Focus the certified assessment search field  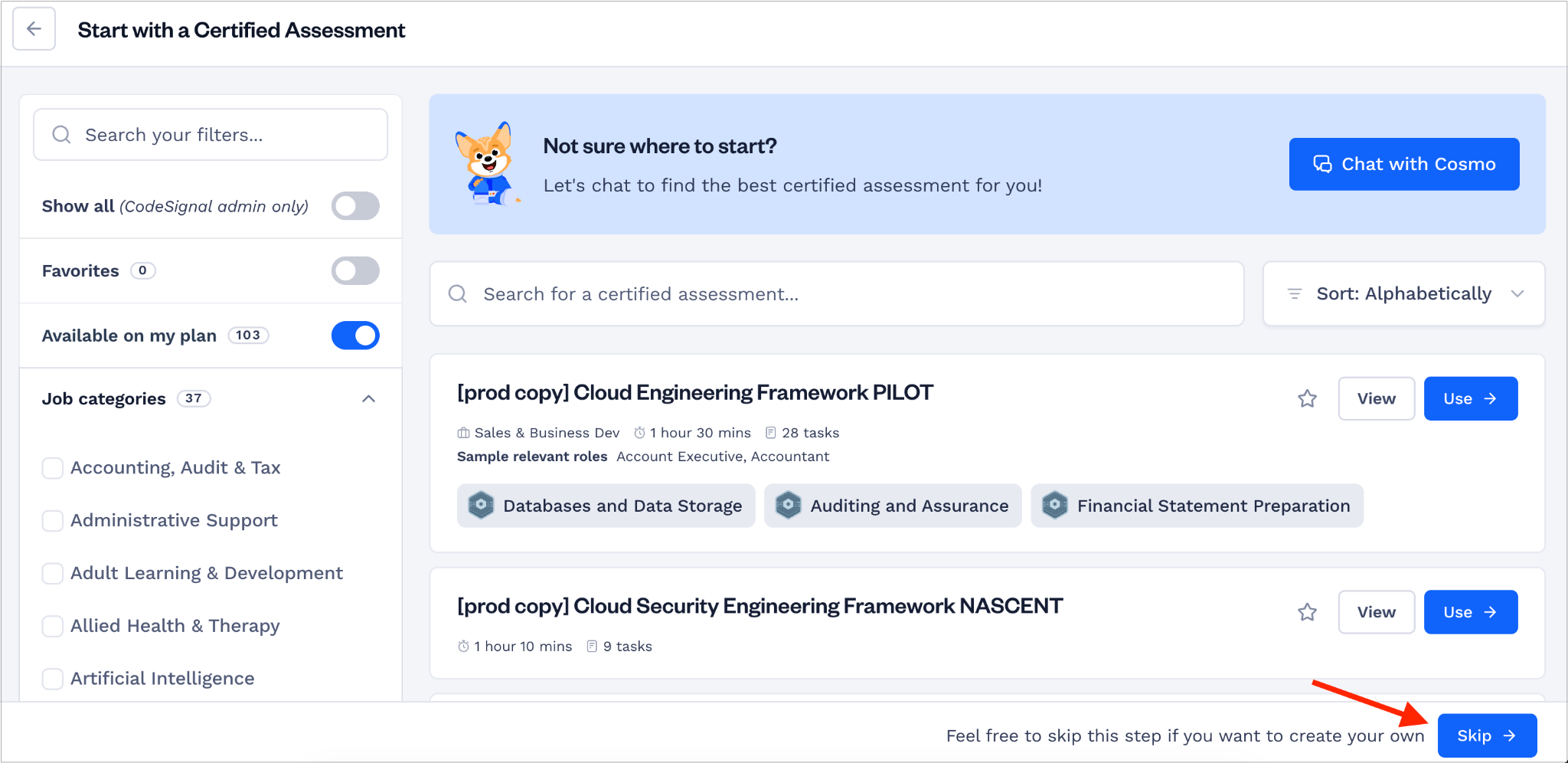point(836,294)
